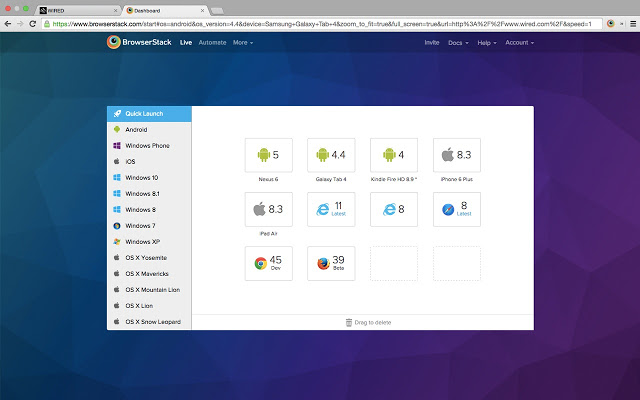The image size is (640, 400).
Task: Select Quick Launch in sidebar
Action: coord(149,113)
